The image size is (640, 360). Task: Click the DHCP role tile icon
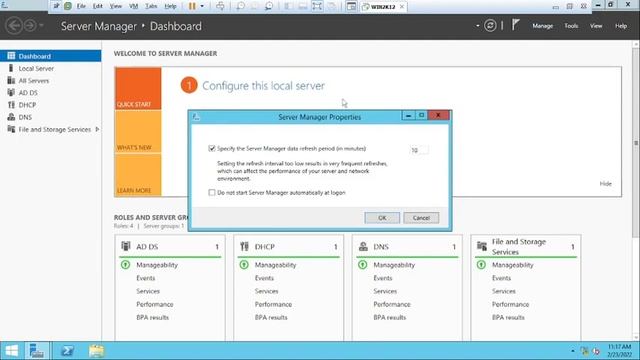click(x=244, y=246)
